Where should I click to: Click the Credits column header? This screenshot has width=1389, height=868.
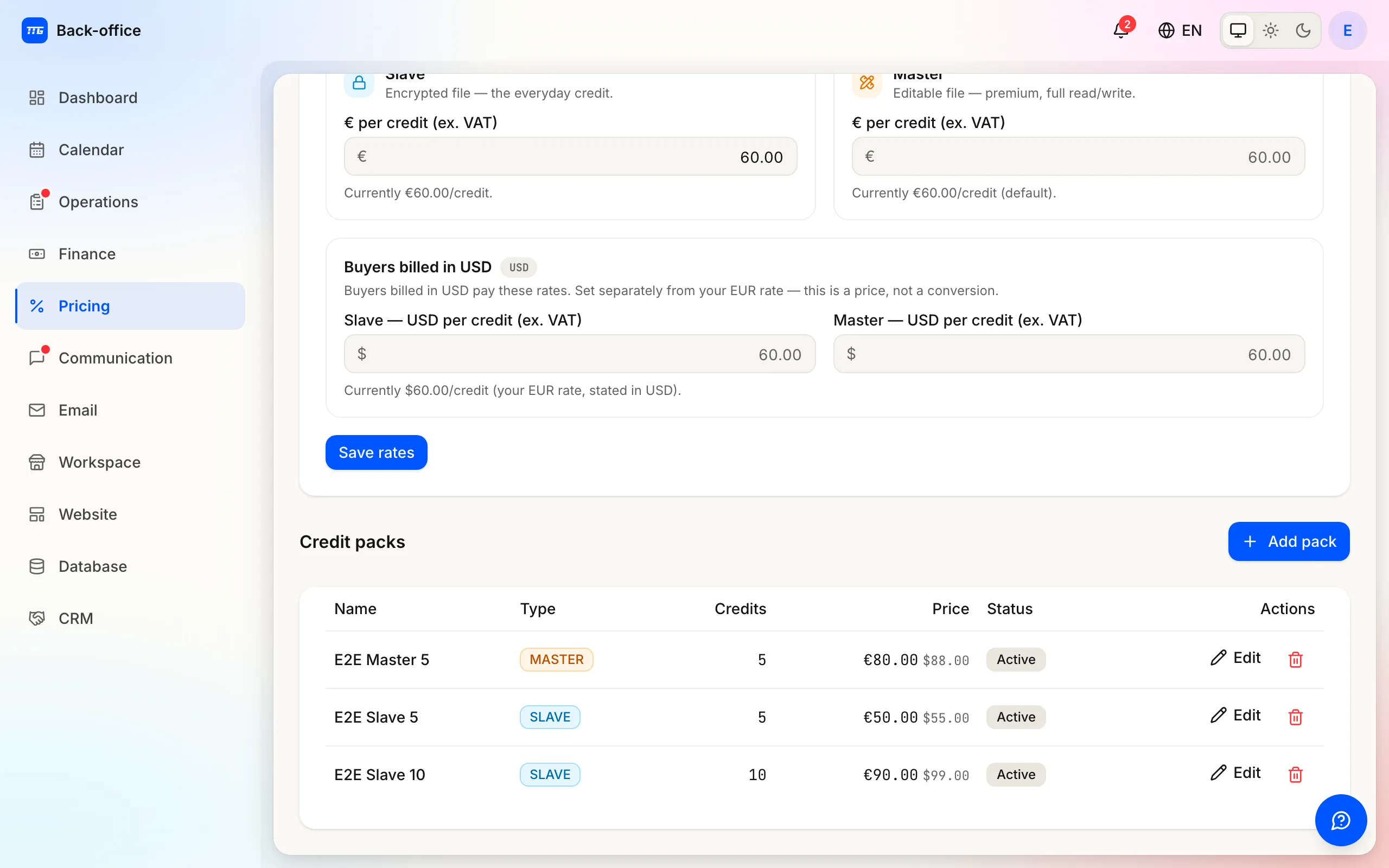tap(740, 609)
